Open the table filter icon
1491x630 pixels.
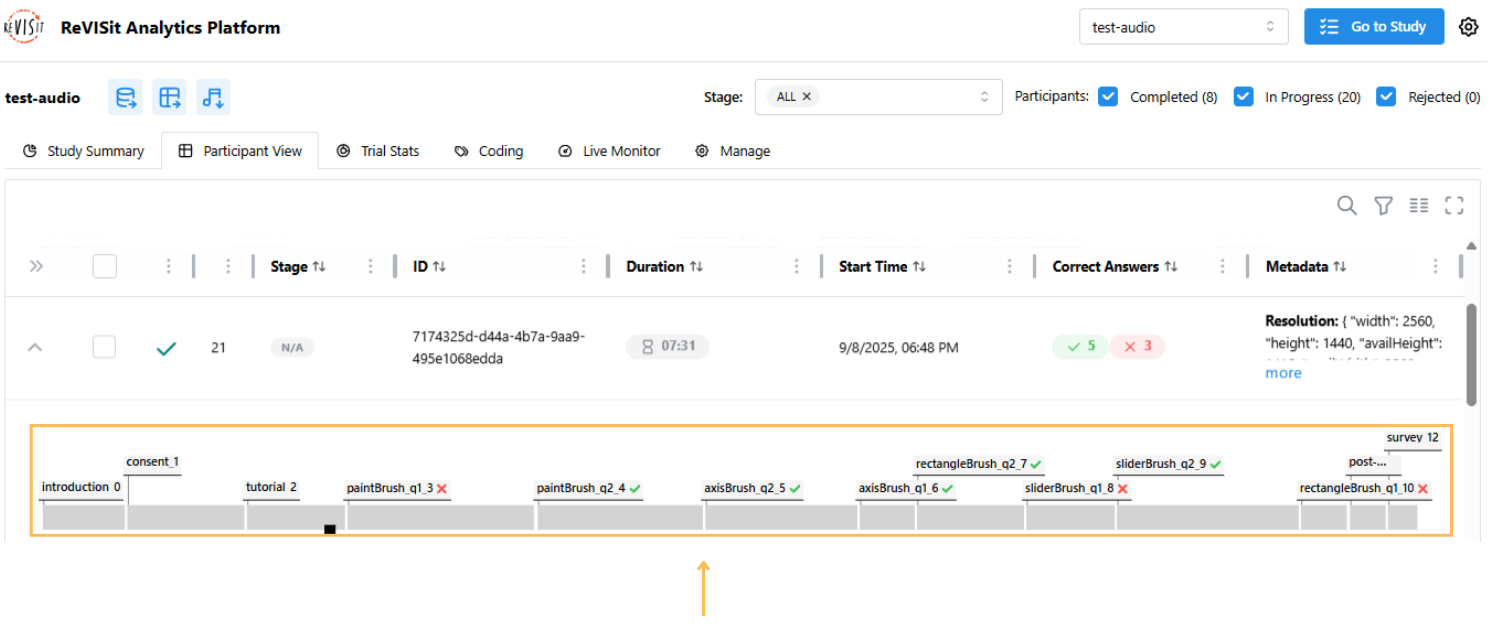click(x=1383, y=205)
